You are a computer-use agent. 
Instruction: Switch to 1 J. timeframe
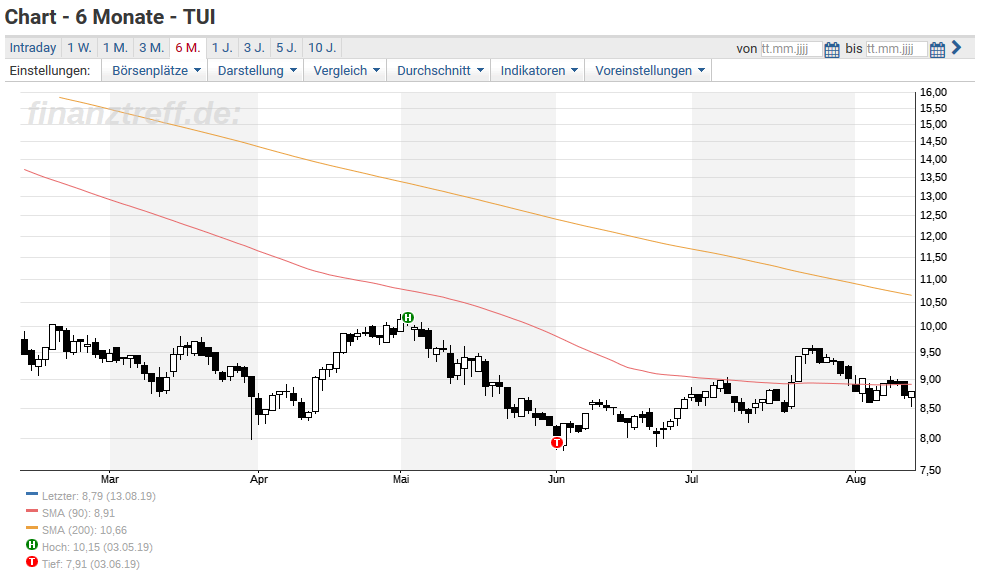tap(222, 48)
